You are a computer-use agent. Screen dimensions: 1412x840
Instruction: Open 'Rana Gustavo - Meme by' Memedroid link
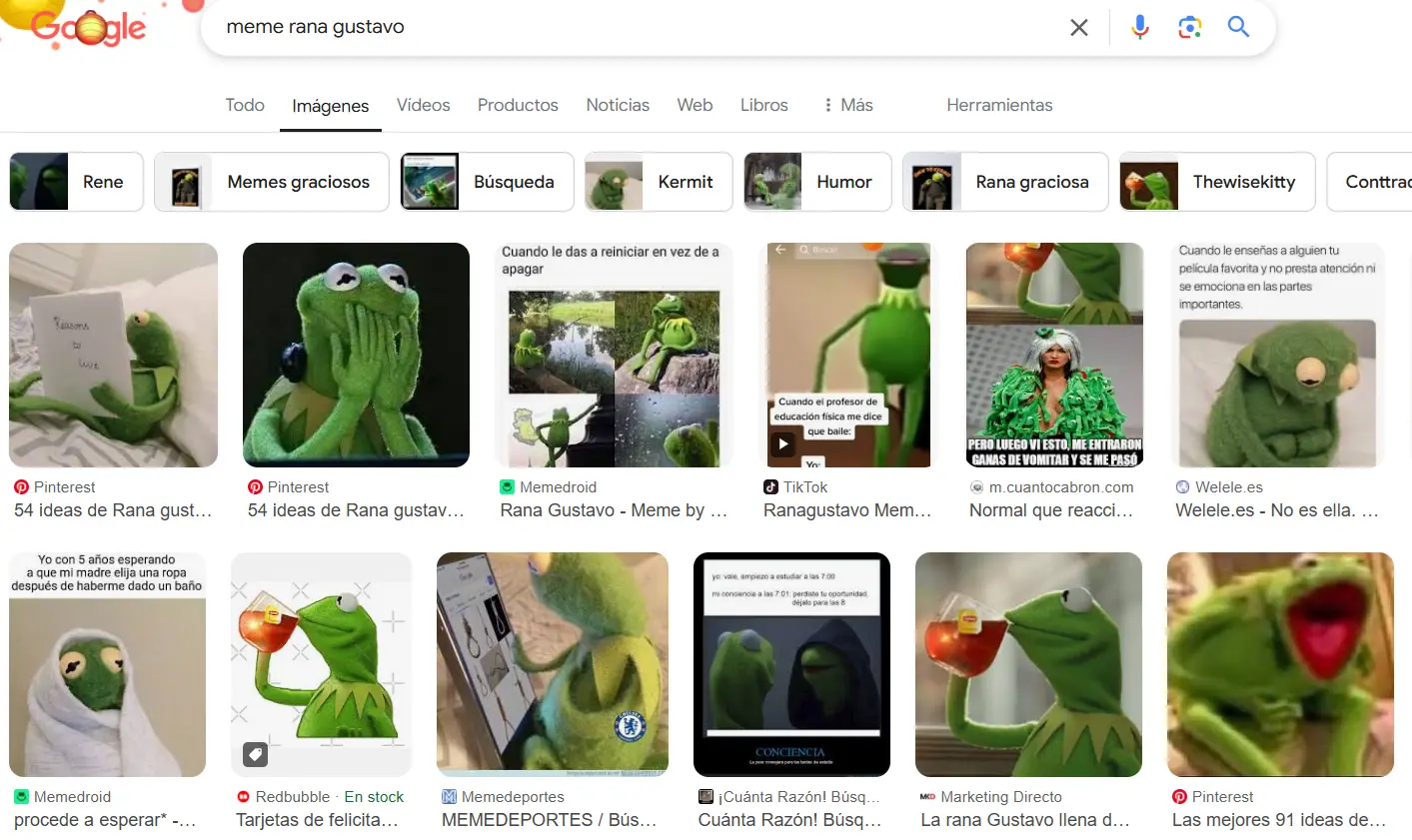(614, 510)
